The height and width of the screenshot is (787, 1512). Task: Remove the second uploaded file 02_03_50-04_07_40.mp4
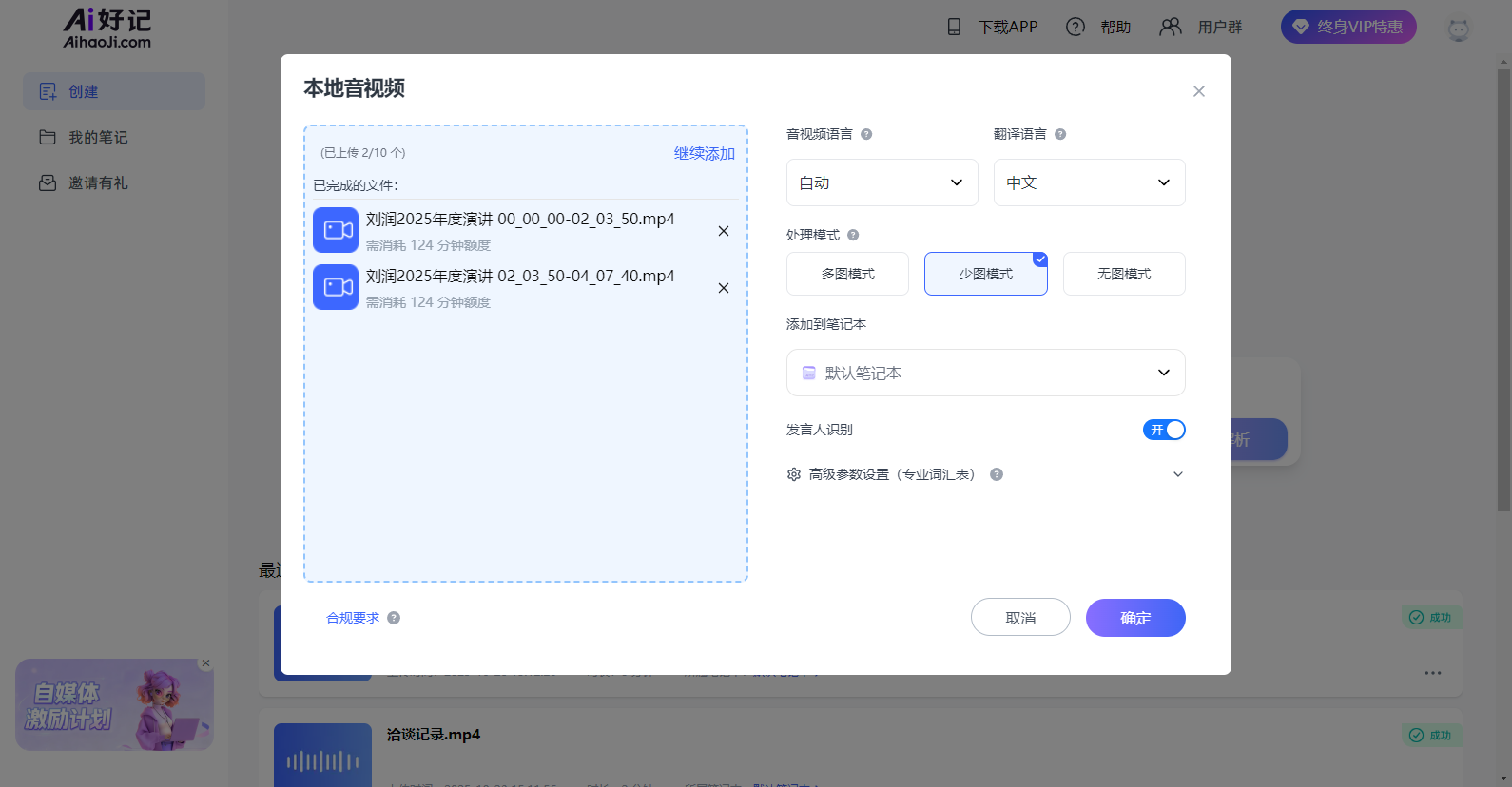[x=724, y=288]
